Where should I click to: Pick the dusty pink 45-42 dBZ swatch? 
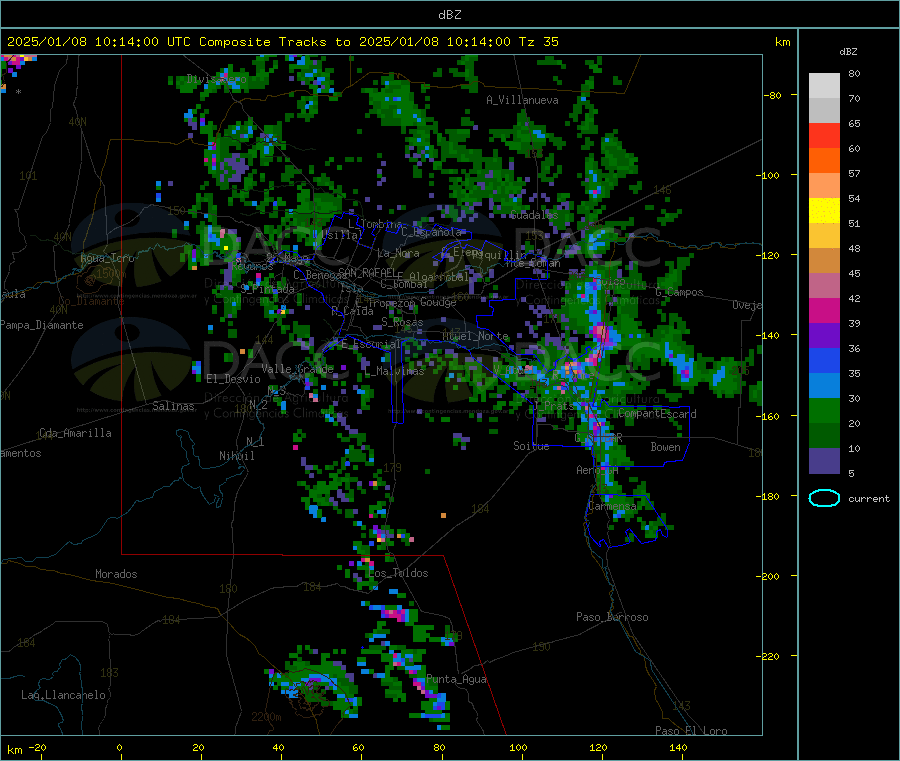824,285
